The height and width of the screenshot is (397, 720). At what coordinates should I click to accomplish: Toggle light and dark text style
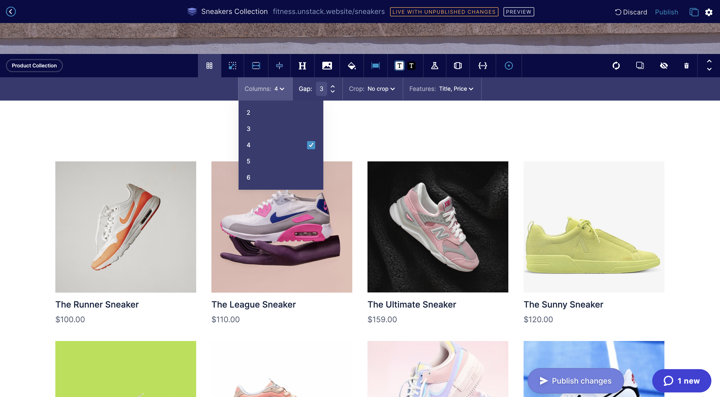click(x=405, y=66)
